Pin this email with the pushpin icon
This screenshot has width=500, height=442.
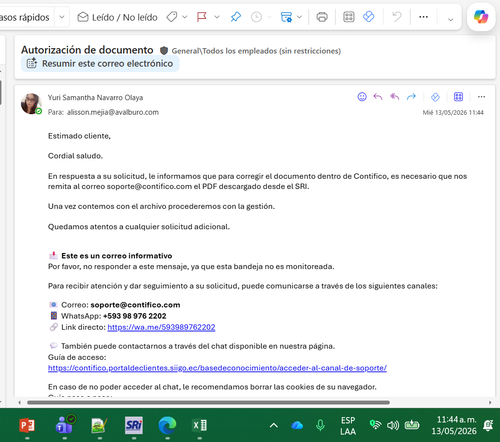[236, 17]
